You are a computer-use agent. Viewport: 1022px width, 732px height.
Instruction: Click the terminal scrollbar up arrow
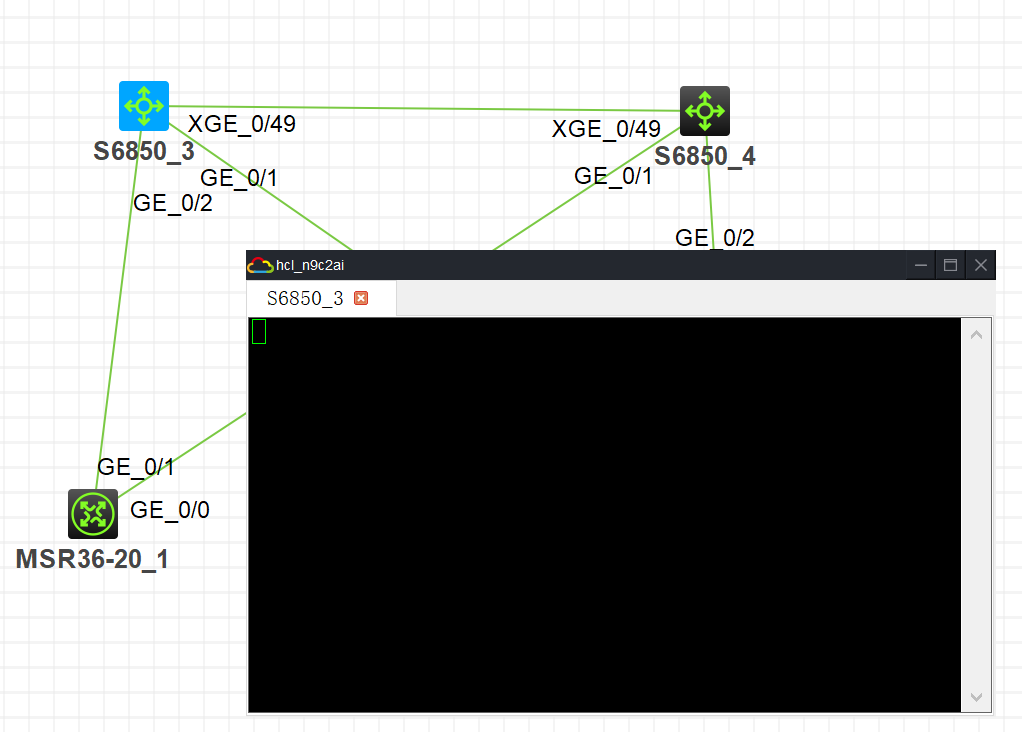coord(976,335)
